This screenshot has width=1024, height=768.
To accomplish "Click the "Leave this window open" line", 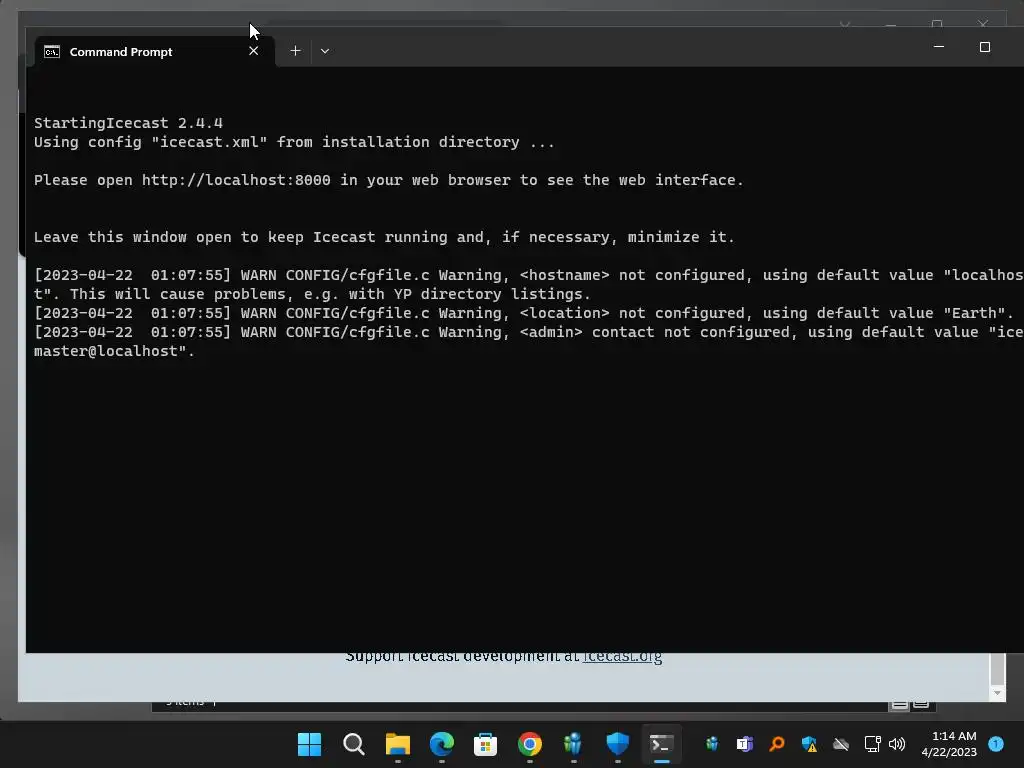I will [384, 237].
